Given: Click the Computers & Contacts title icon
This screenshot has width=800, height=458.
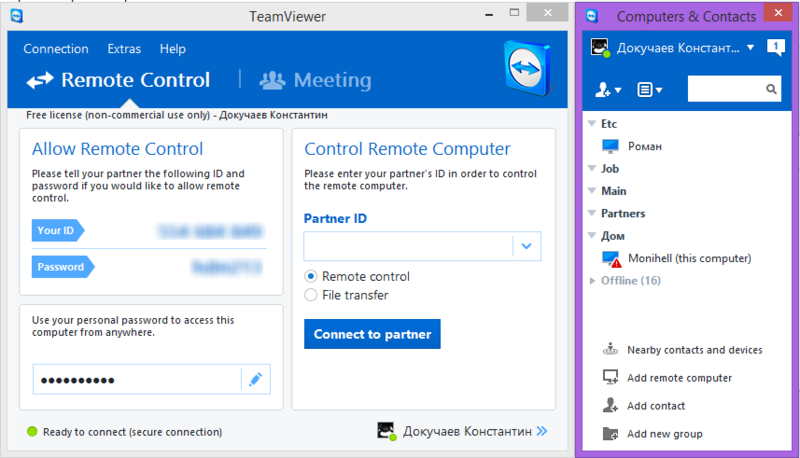Looking at the screenshot, I should pos(592,16).
